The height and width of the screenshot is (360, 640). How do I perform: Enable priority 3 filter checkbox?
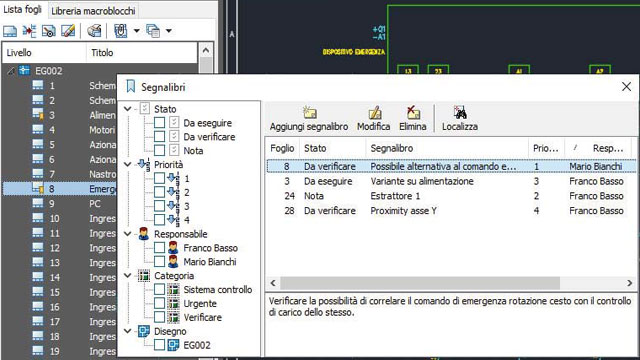pyautogui.click(x=160, y=206)
